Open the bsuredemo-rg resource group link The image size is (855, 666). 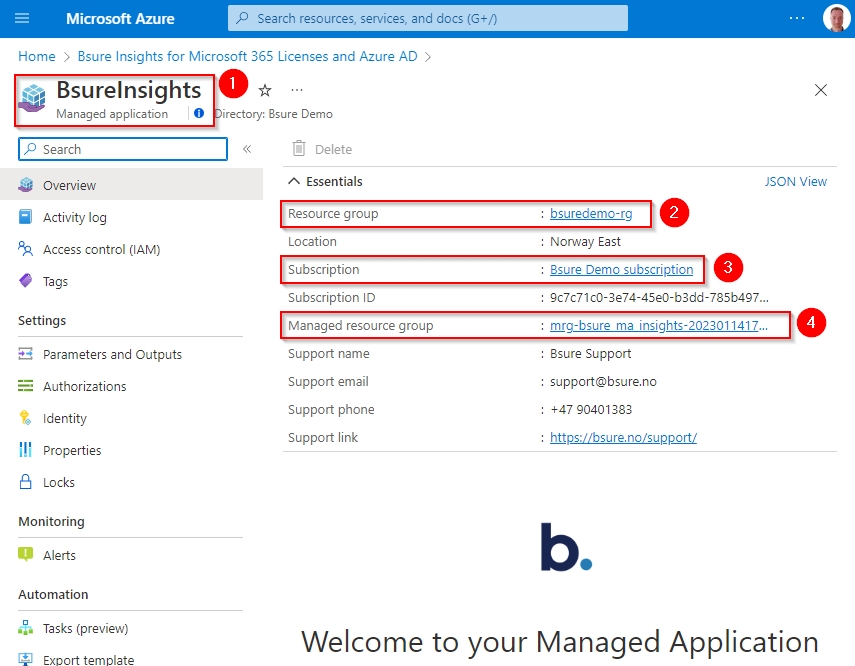click(590, 213)
